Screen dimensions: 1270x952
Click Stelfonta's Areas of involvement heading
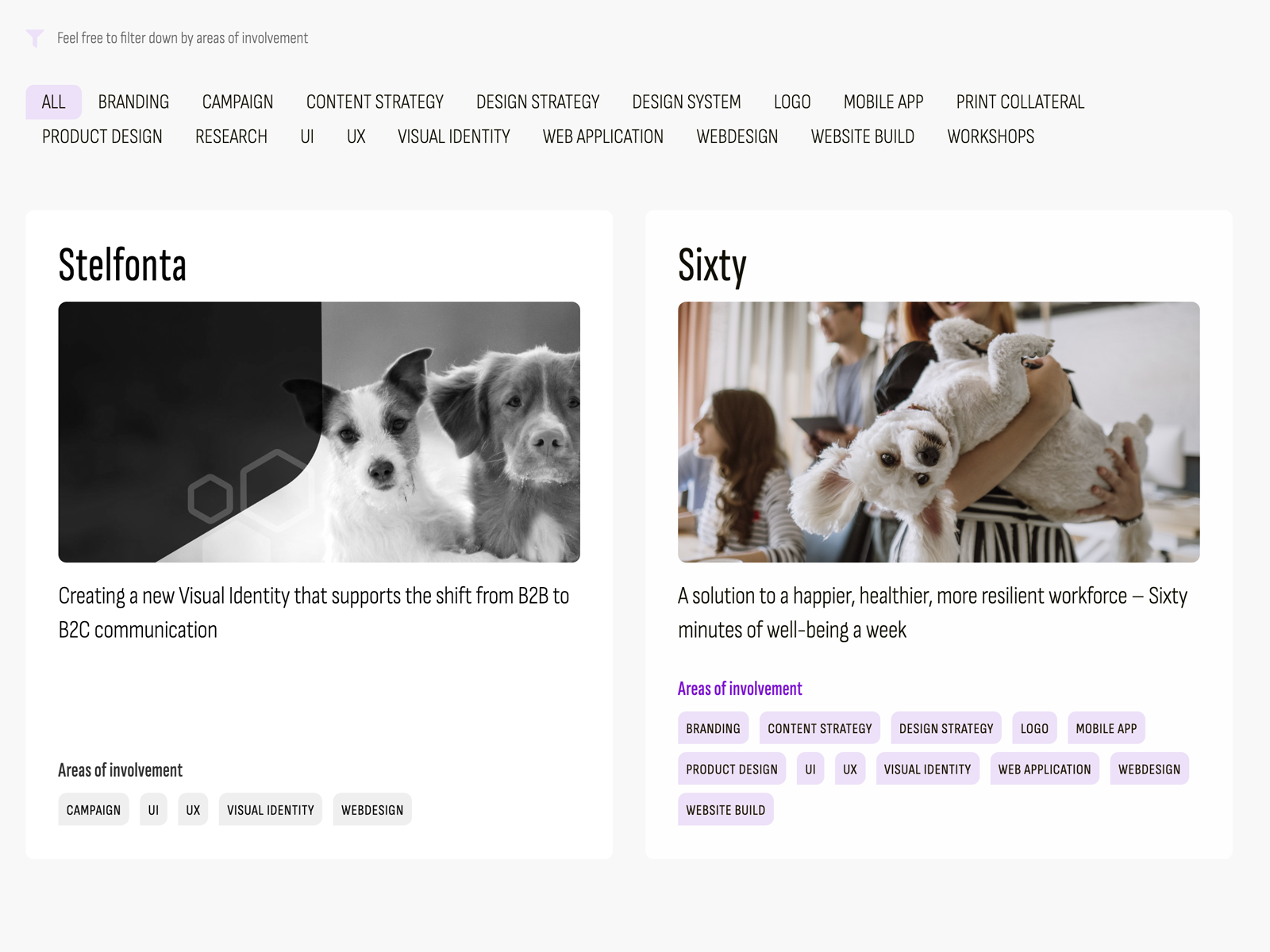coord(120,770)
